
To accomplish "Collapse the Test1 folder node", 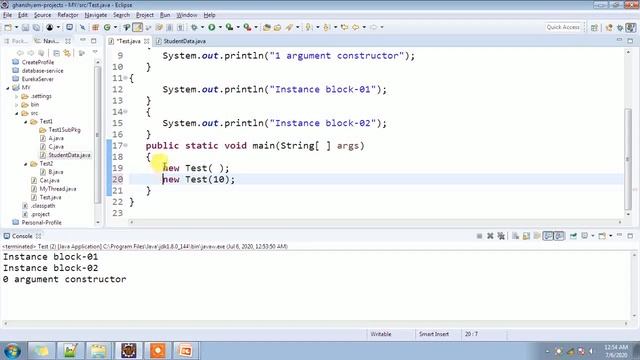I will [x=26, y=122].
